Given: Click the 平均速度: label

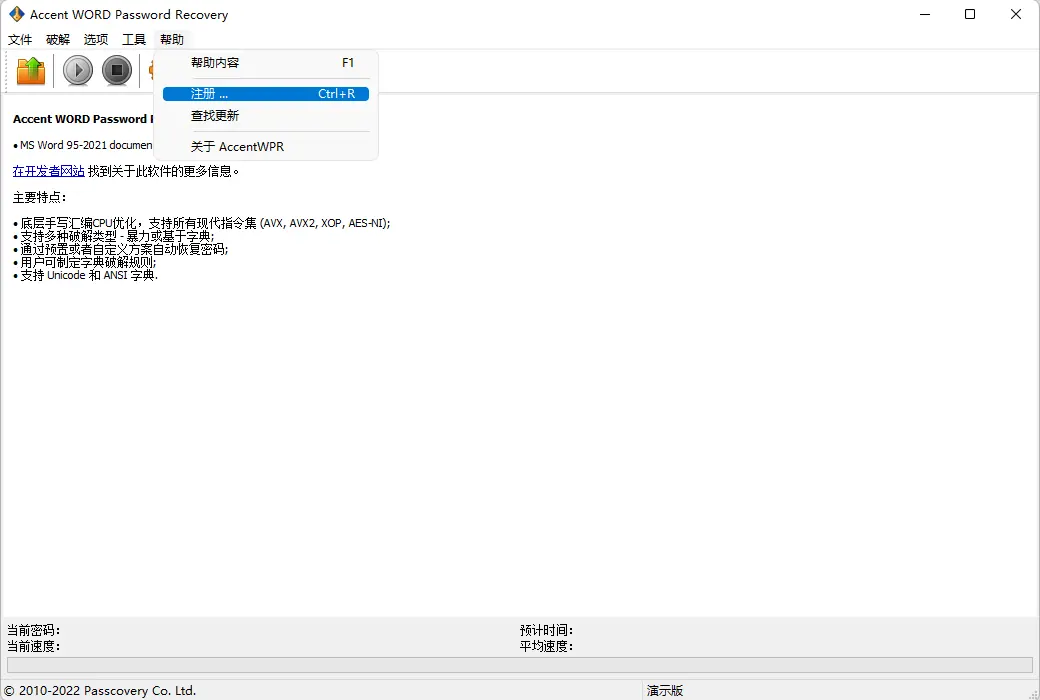Looking at the screenshot, I should click(547, 646).
